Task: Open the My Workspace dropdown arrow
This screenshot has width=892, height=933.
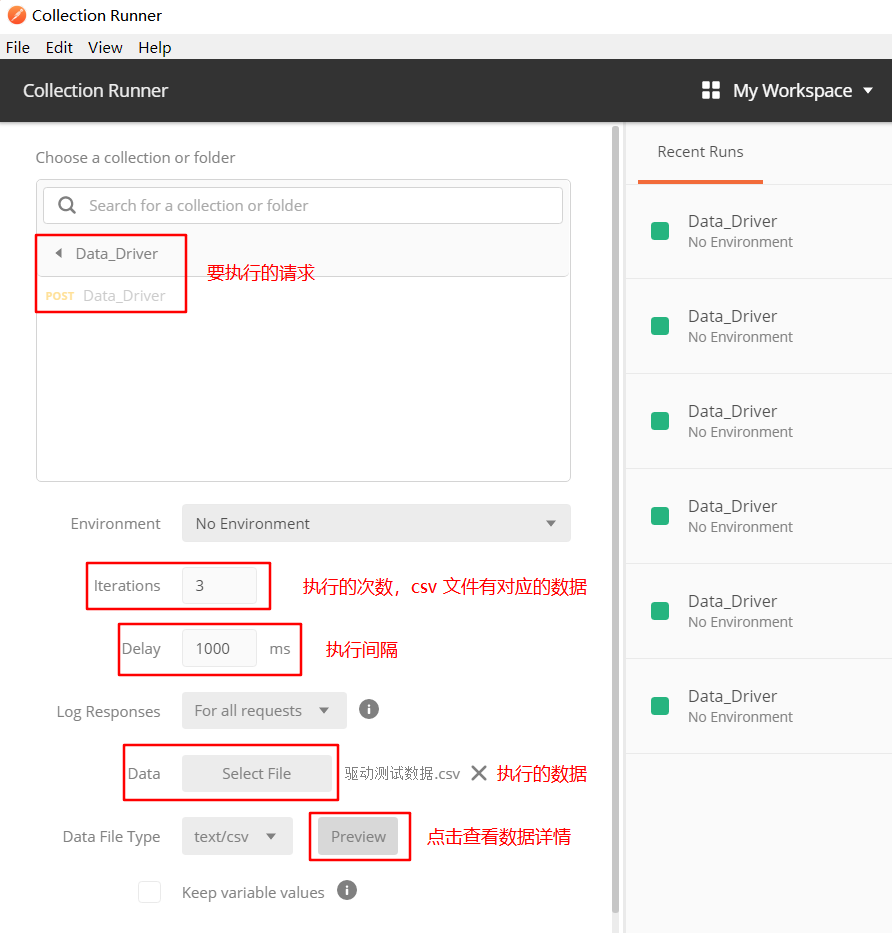Action: pos(868,90)
